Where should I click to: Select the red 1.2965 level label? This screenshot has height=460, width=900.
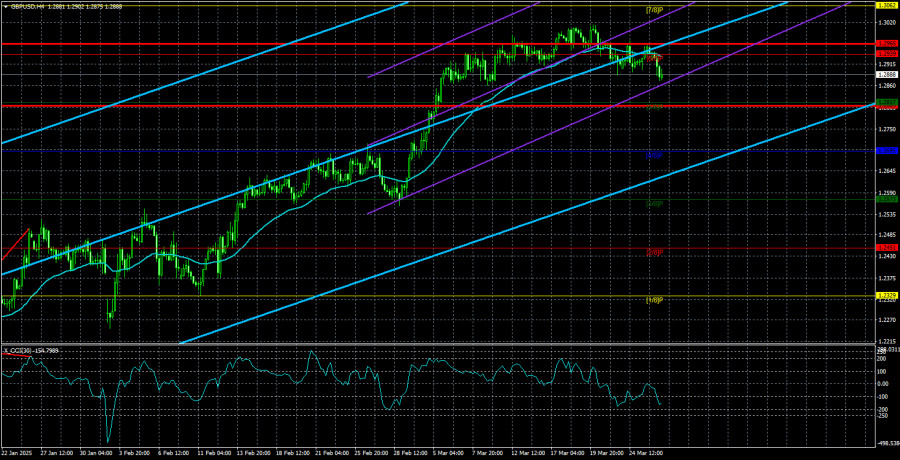point(885,44)
